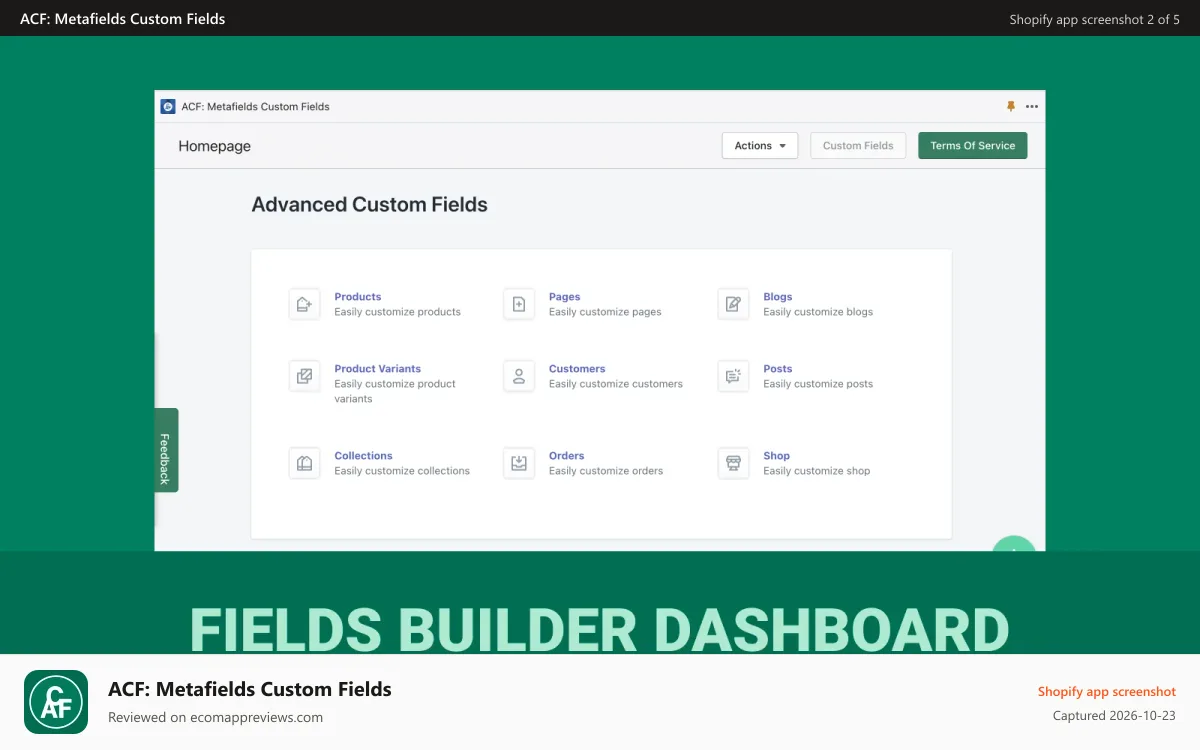Click 'Easily customize orders' text
1200x750 pixels.
(606, 471)
